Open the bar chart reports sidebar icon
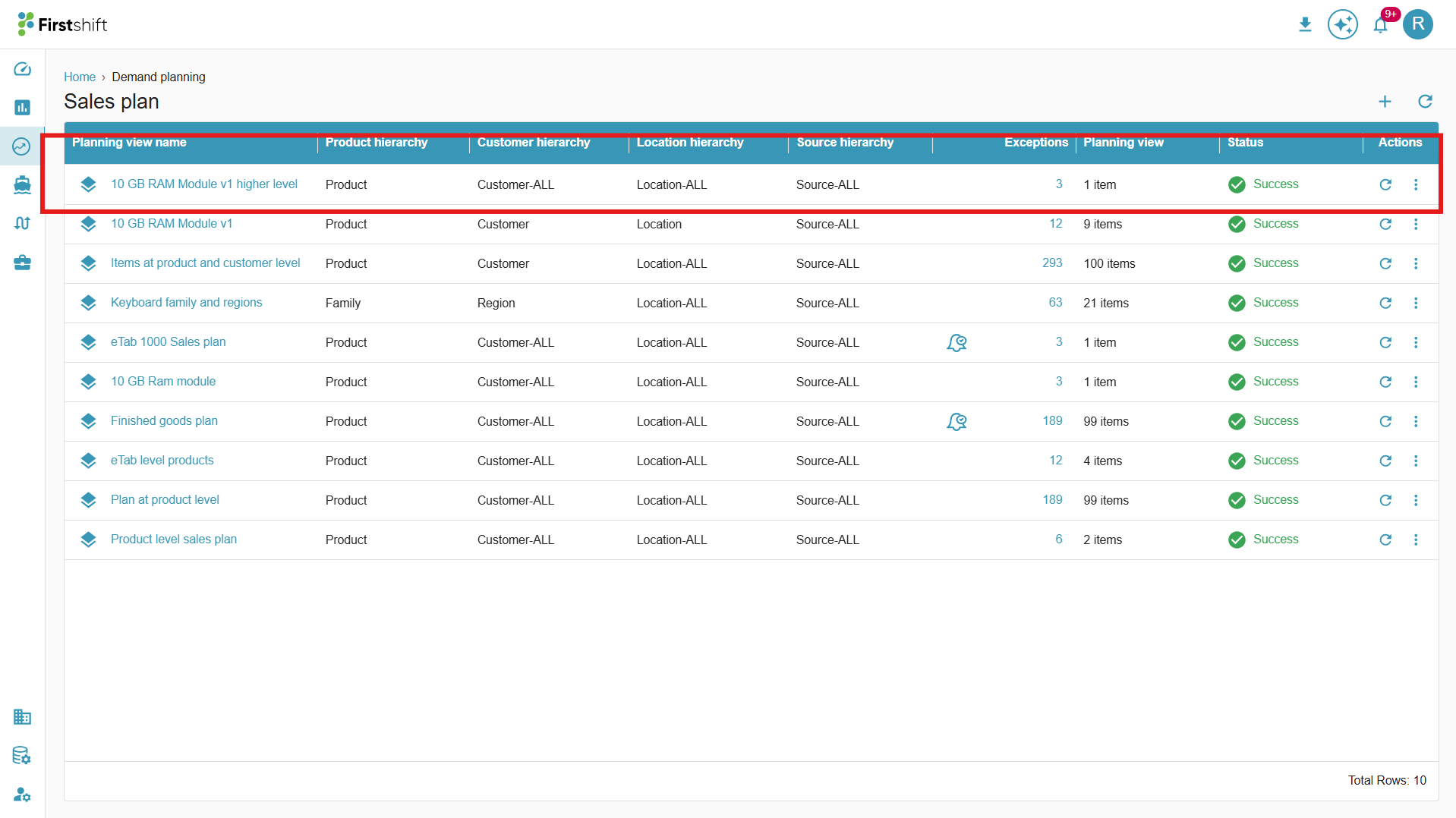Viewport: 1456px width, 818px height. [22, 107]
